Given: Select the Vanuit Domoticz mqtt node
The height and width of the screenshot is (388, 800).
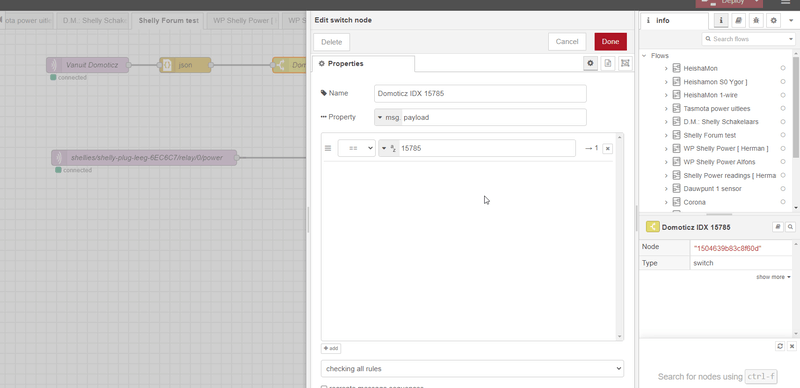Looking at the screenshot, I should click(x=87, y=65).
